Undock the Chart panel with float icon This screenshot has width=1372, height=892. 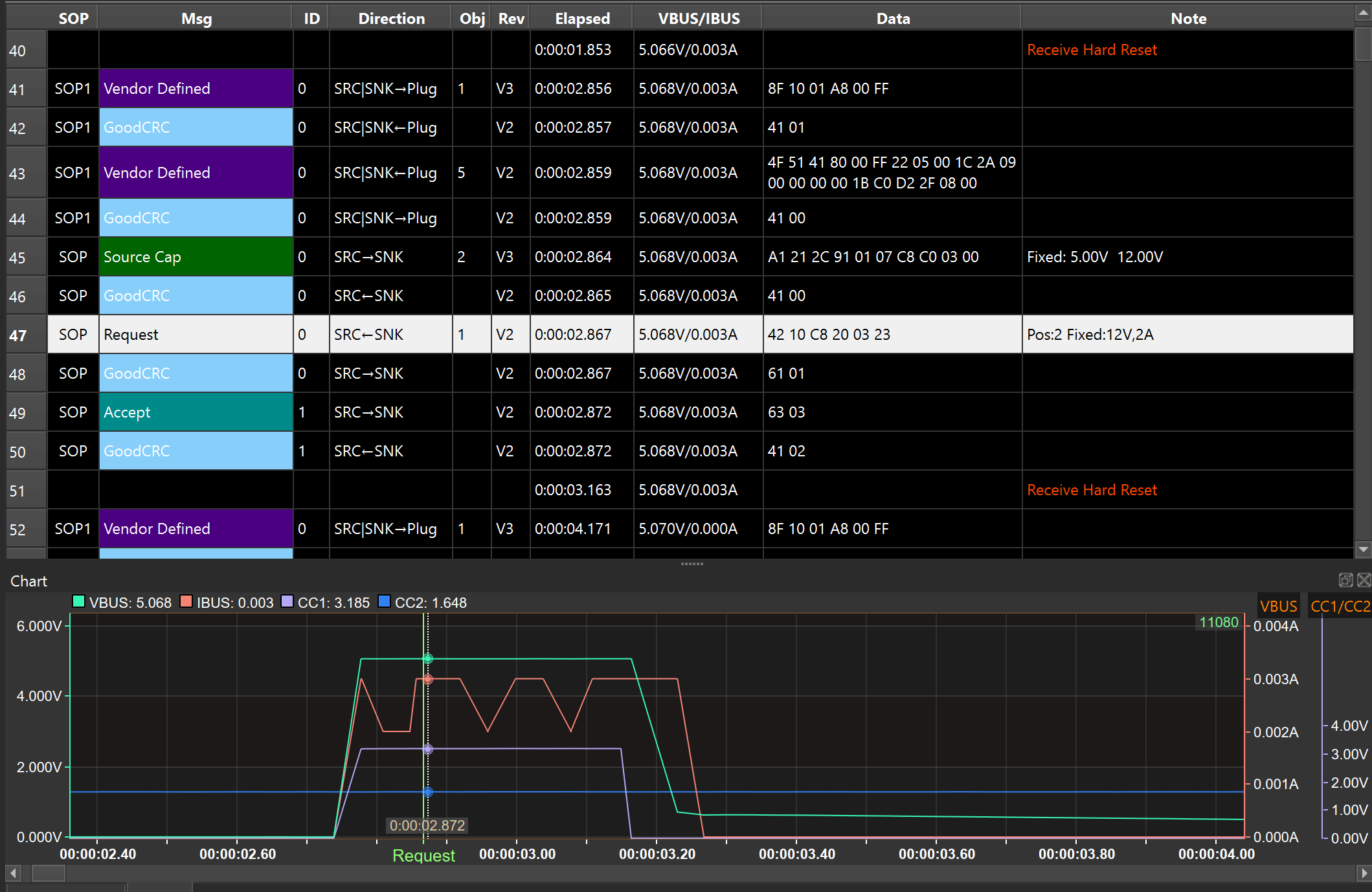(1345, 580)
